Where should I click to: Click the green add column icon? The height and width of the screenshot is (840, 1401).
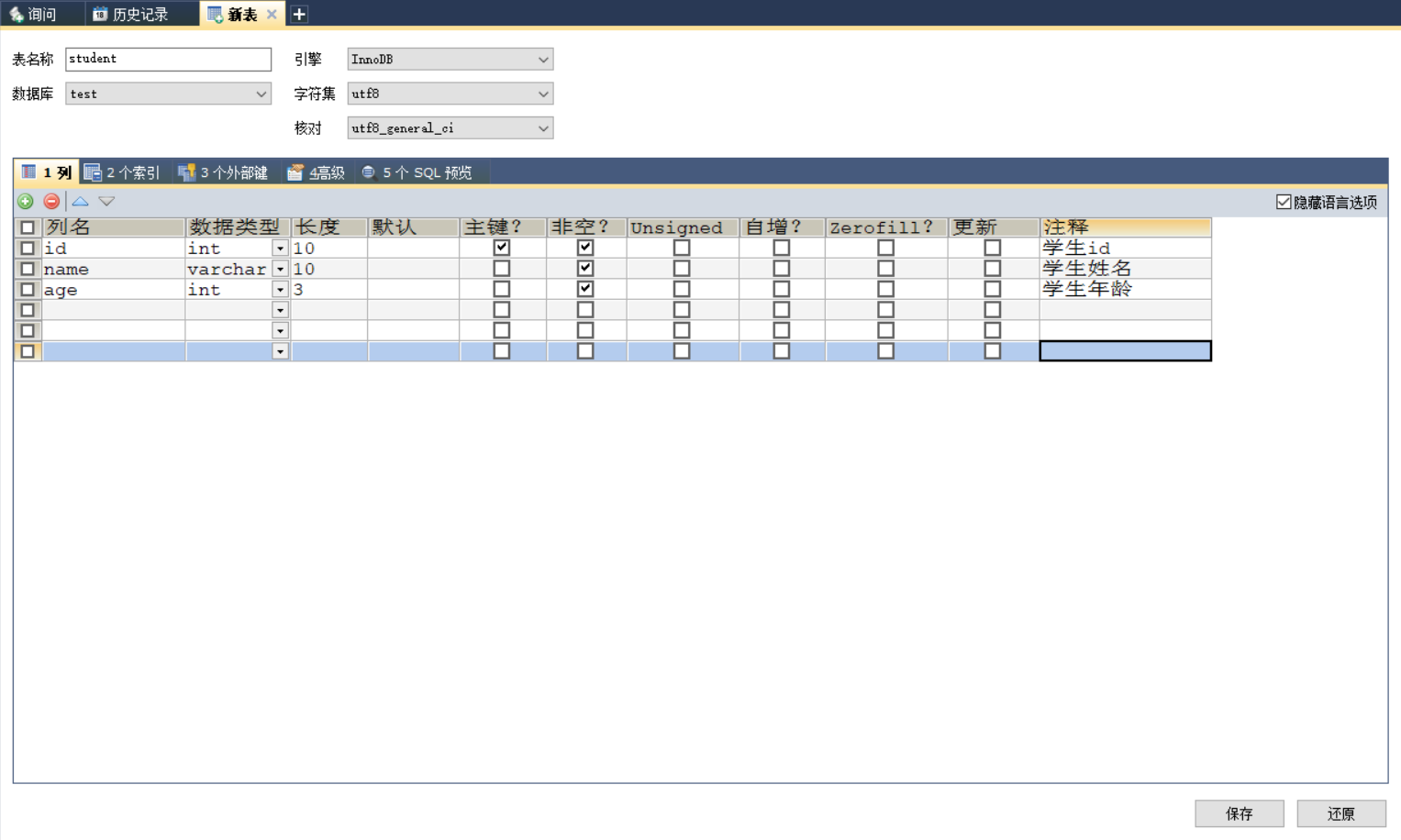(26, 201)
